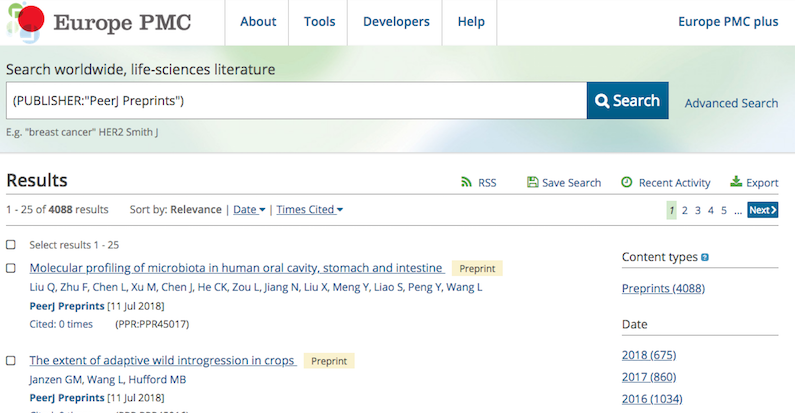Click the Preprint badge on second result

[329, 361]
